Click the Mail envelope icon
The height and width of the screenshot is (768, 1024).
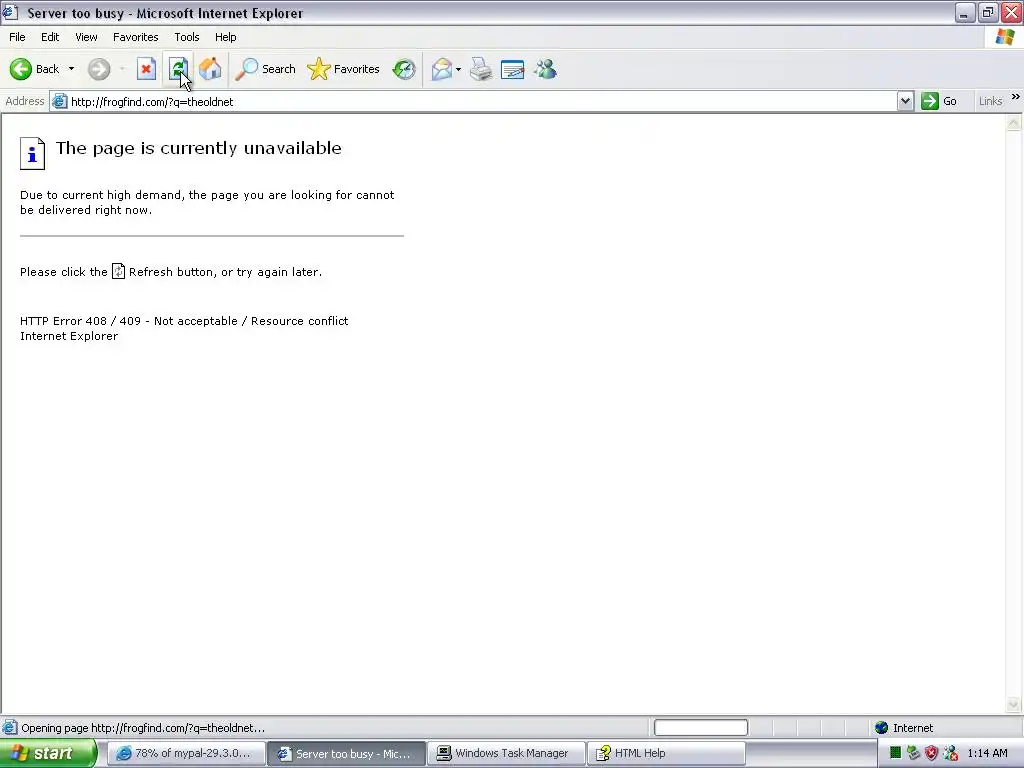pos(442,69)
